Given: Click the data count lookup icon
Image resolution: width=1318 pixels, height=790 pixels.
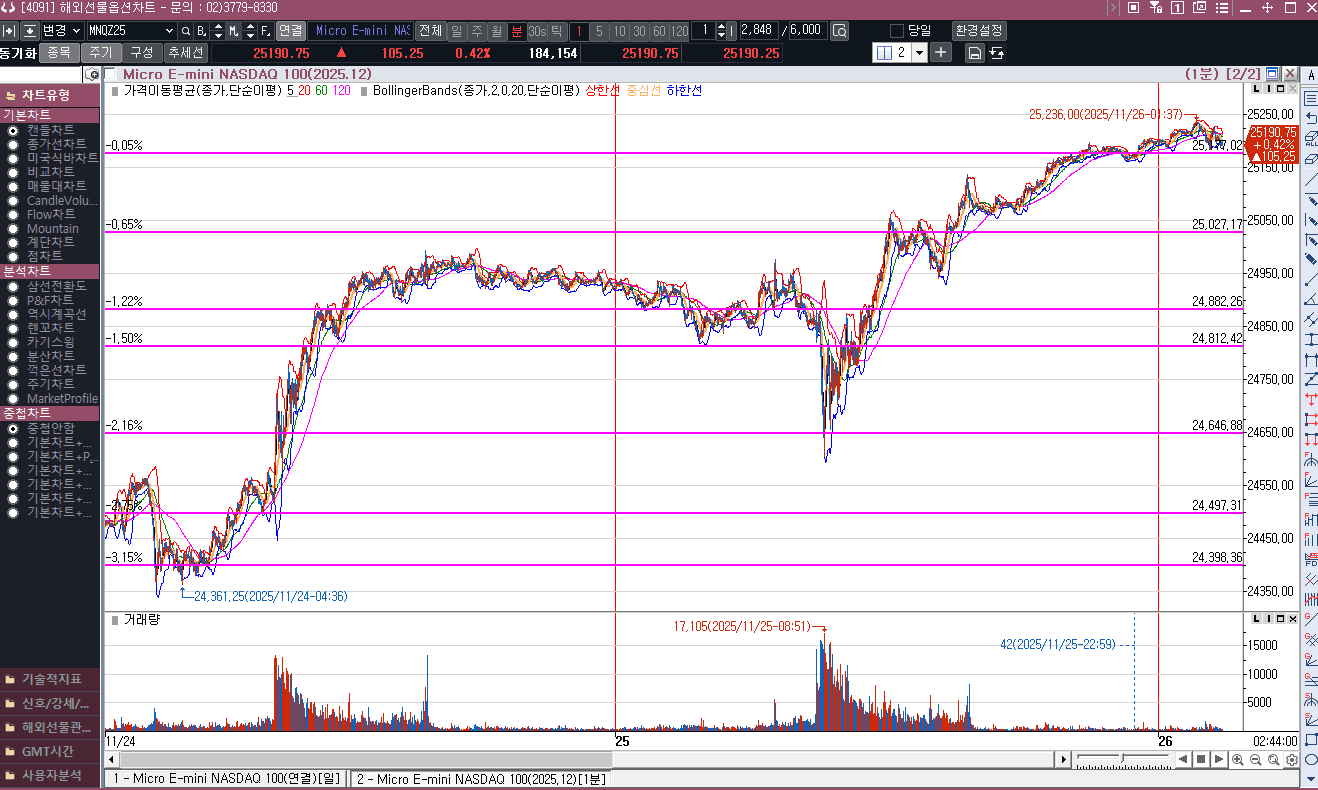Looking at the screenshot, I should click(839, 31).
